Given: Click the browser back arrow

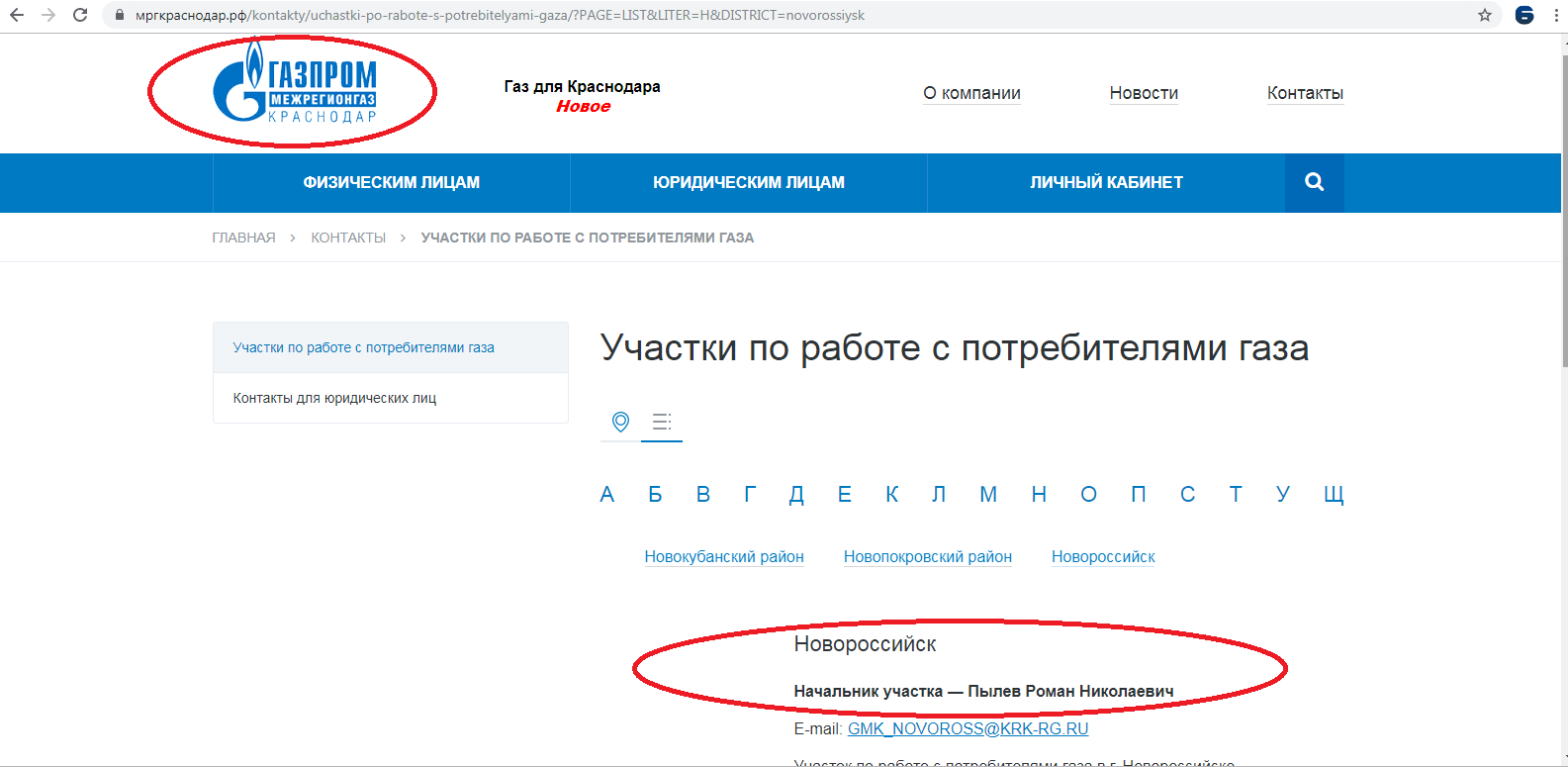Looking at the screenshot, I should point(17,15).
